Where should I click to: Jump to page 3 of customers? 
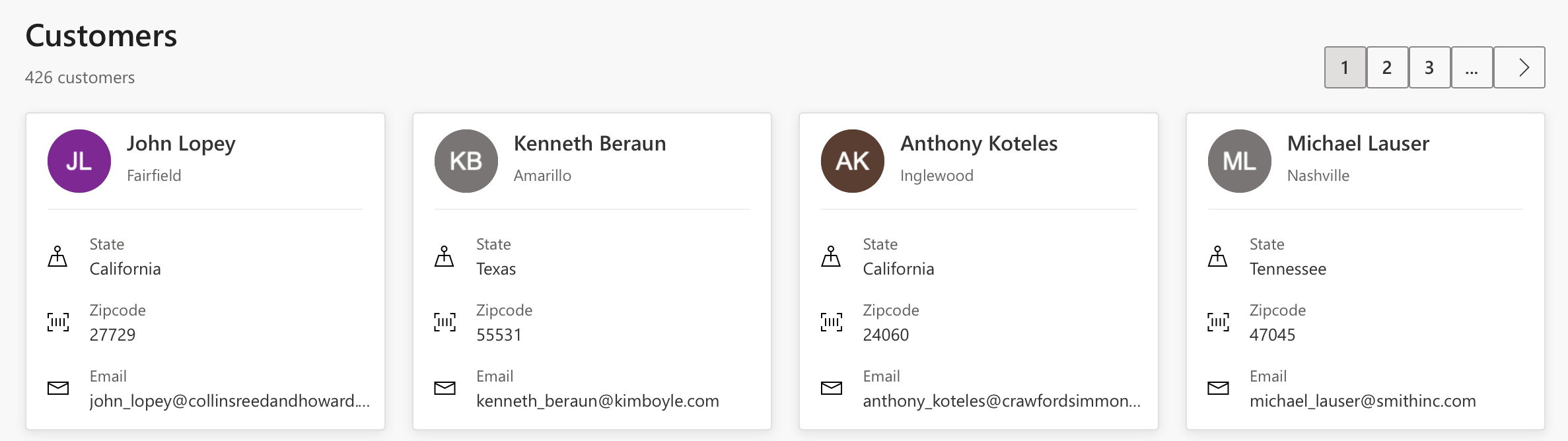tap(1429, 67)
